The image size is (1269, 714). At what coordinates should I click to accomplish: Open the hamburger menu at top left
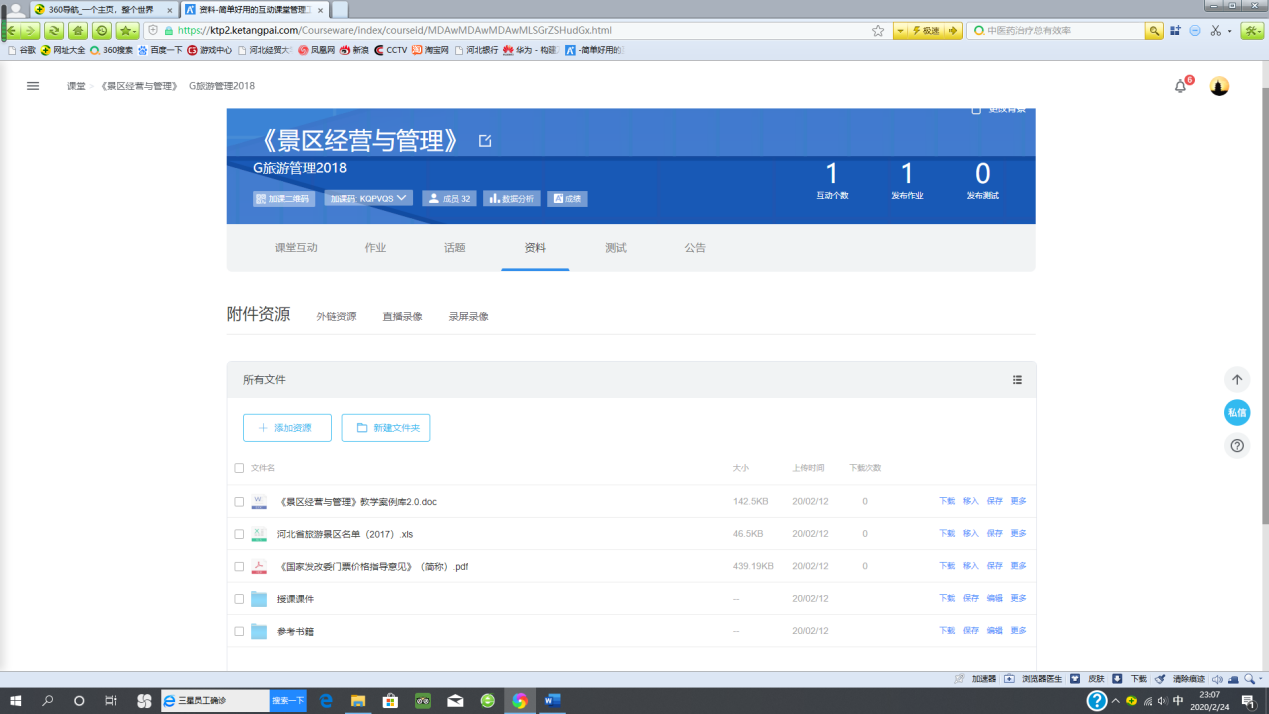click(33, 86)
